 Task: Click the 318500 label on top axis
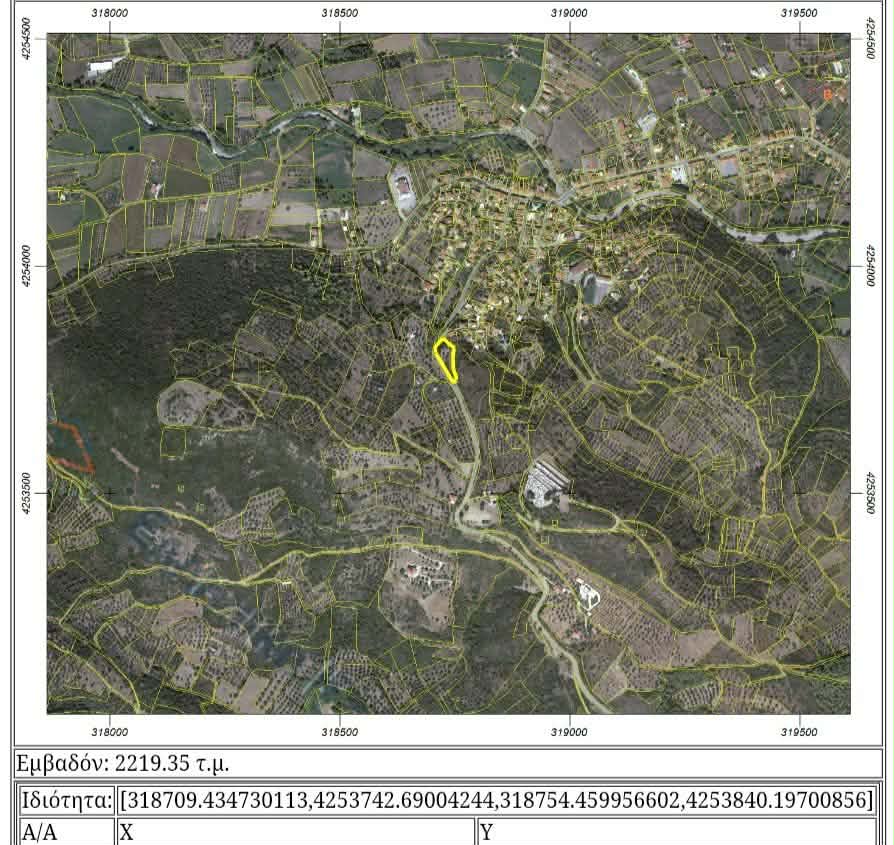click(x=340, y=14)
